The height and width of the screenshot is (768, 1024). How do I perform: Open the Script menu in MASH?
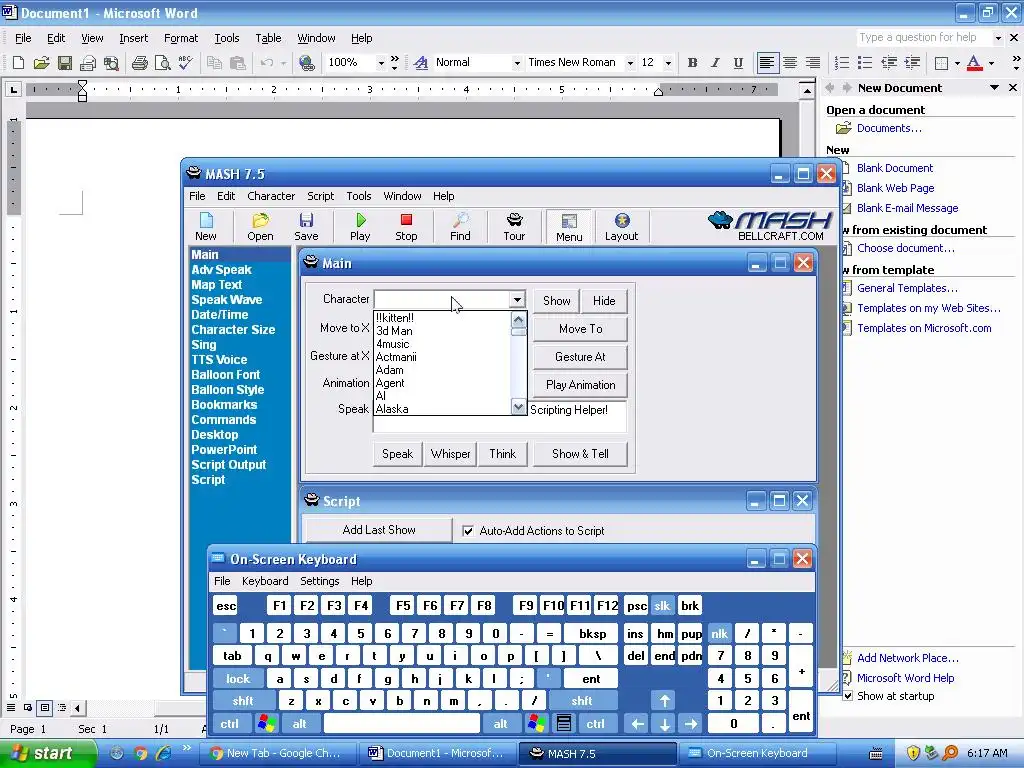pyautogui.click(x=320, y=196)
